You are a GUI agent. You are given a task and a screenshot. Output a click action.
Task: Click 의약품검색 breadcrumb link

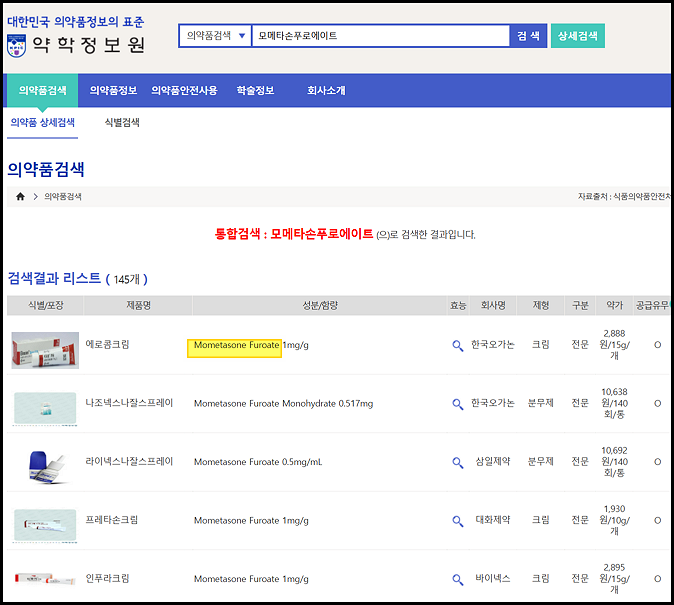click(x=63, y=197)
